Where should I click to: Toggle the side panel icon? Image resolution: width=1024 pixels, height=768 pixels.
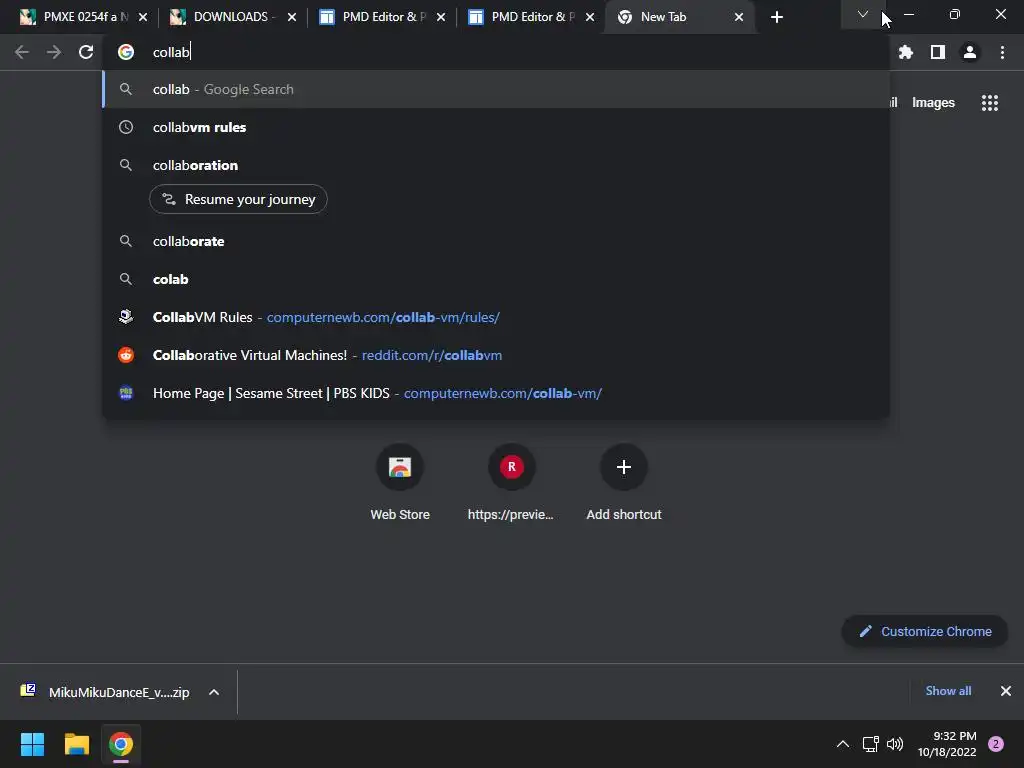click(x=938, y=52)
